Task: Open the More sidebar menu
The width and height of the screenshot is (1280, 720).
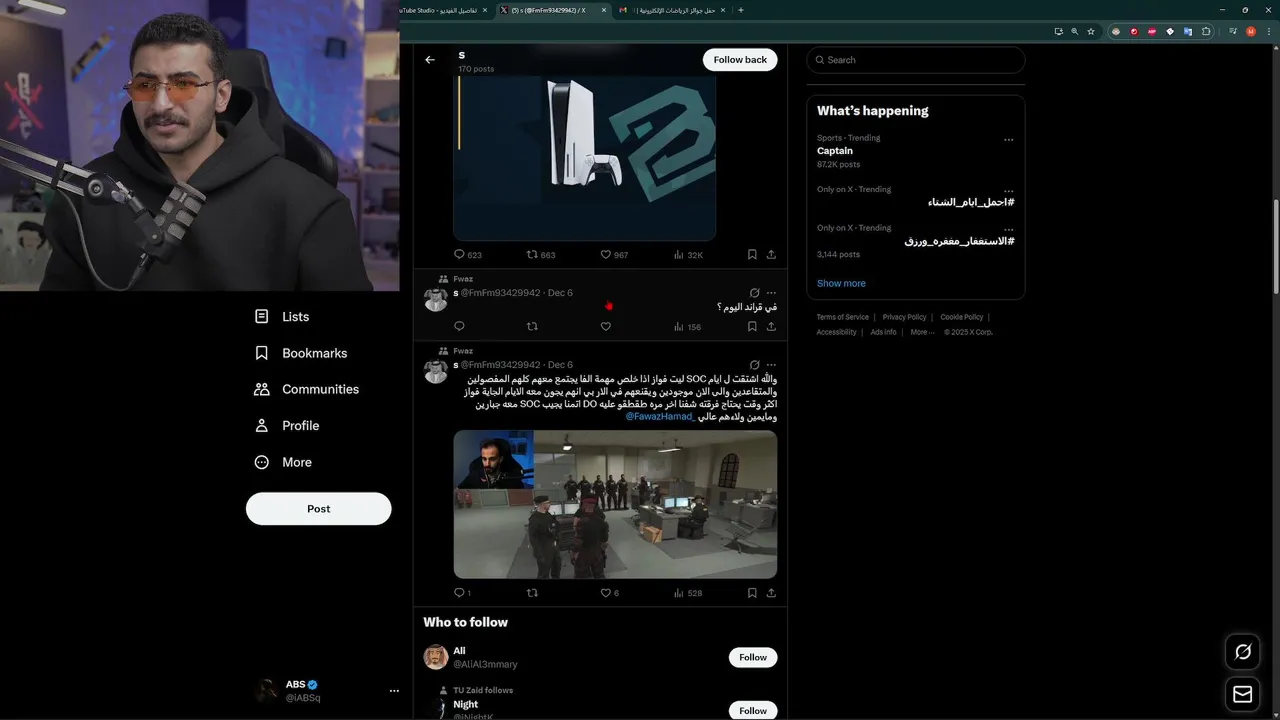Action: pos(283,462)
